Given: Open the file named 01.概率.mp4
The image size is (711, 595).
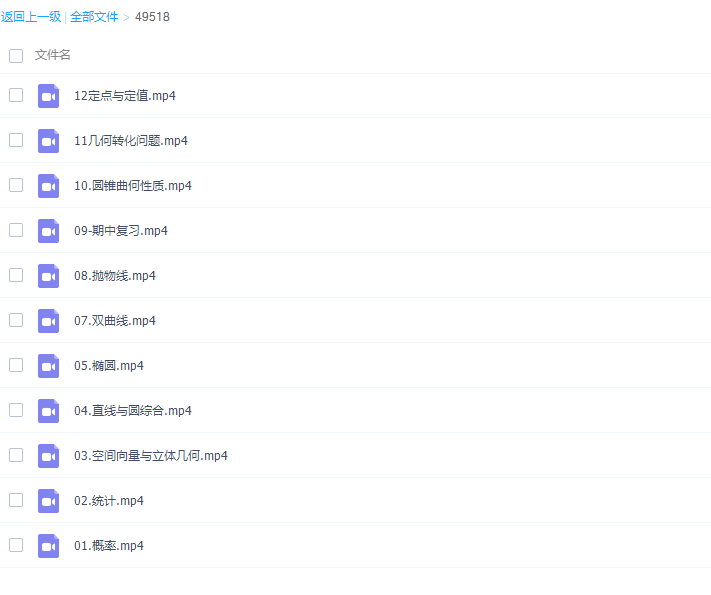Looking at the screenshot, I should [109, 546].
